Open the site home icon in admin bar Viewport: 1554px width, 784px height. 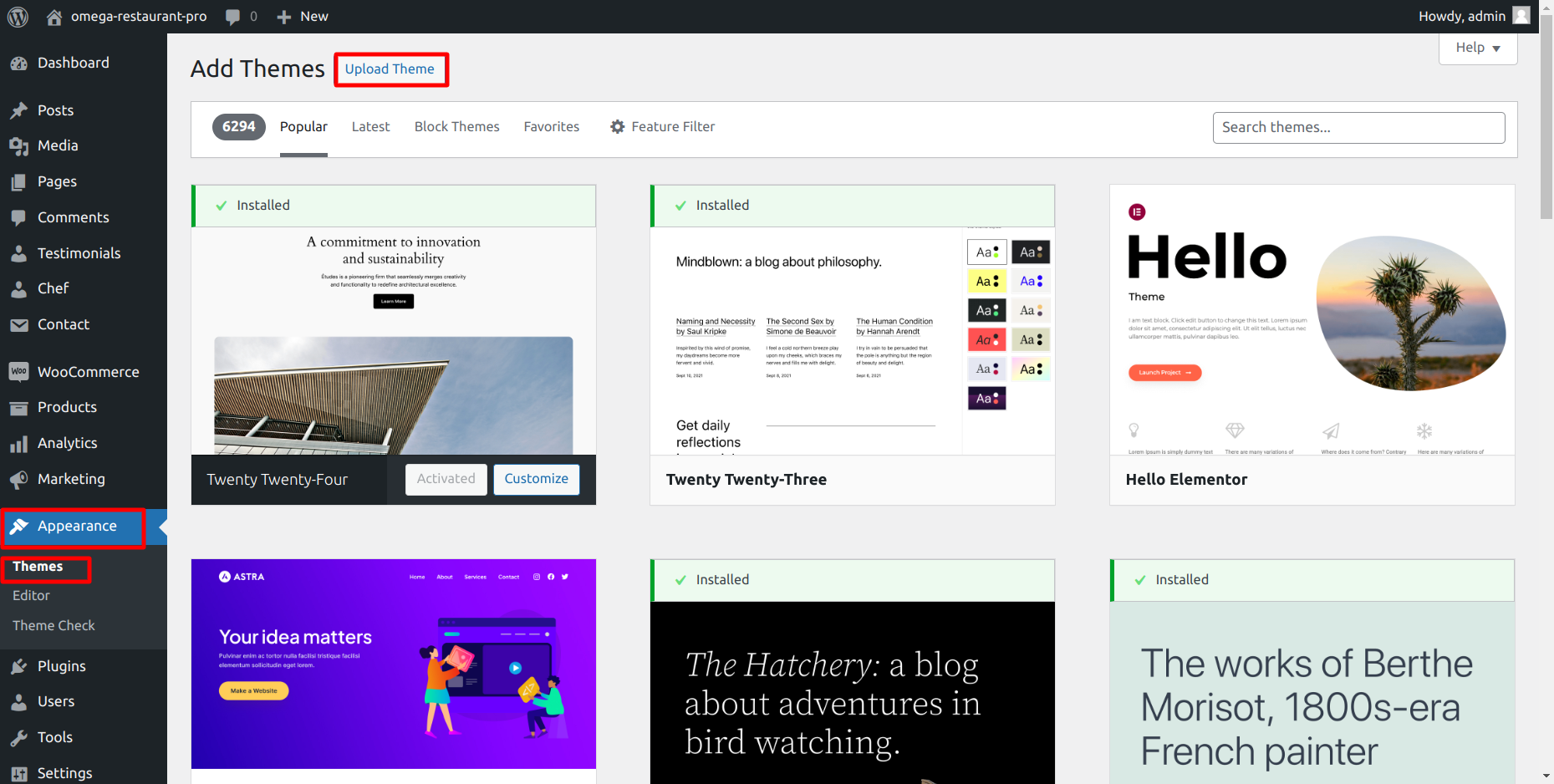54,17
